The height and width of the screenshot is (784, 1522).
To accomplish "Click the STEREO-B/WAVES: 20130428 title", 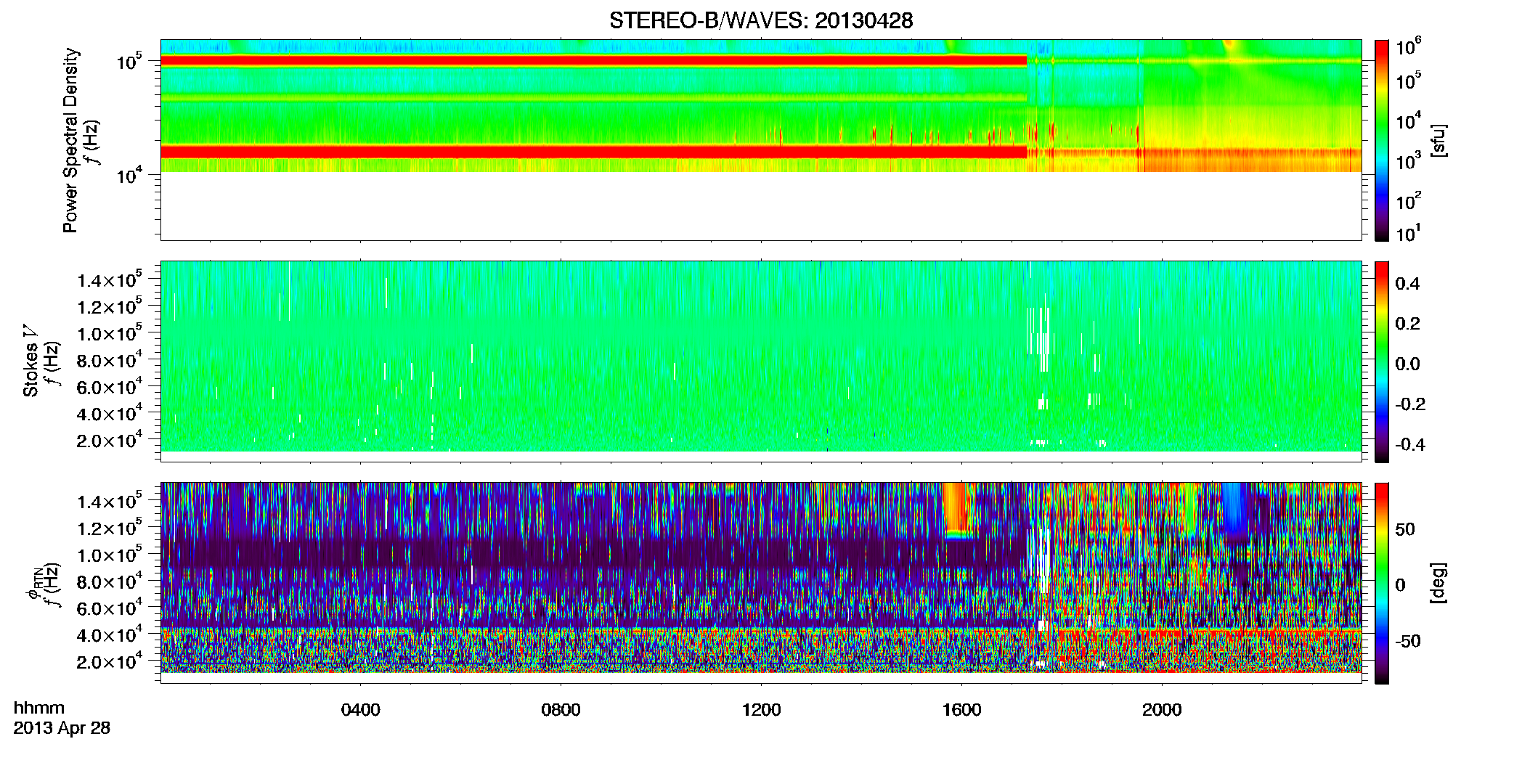I will [x=761, y=20].
